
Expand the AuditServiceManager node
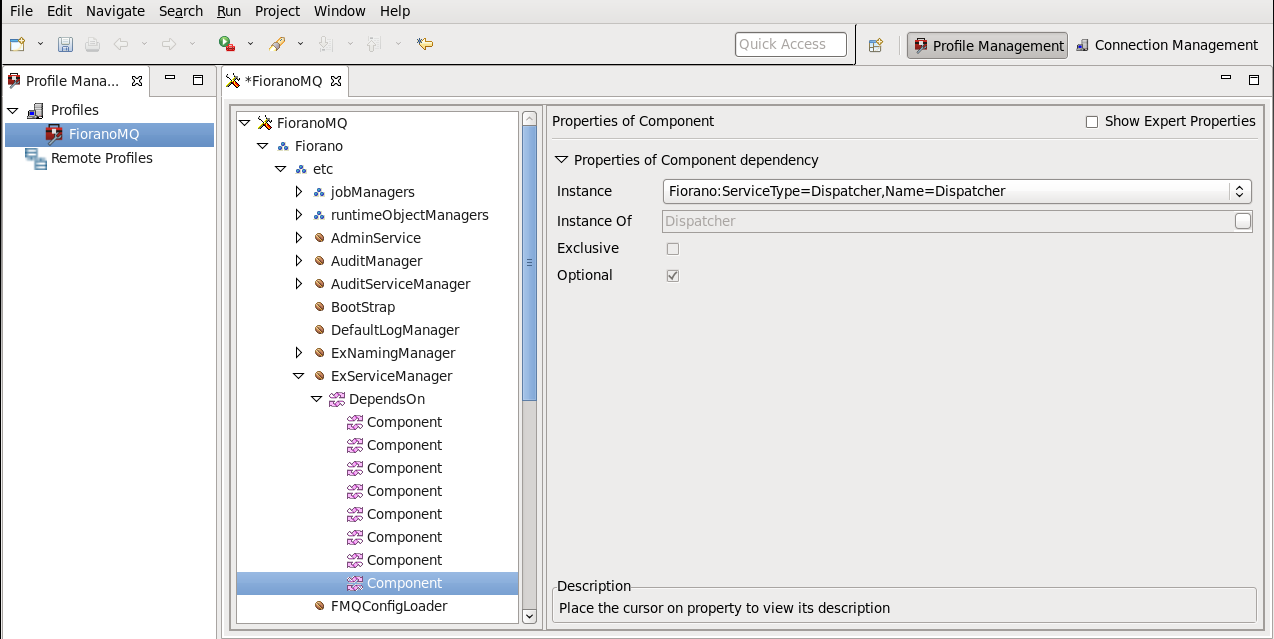(298, 284)
